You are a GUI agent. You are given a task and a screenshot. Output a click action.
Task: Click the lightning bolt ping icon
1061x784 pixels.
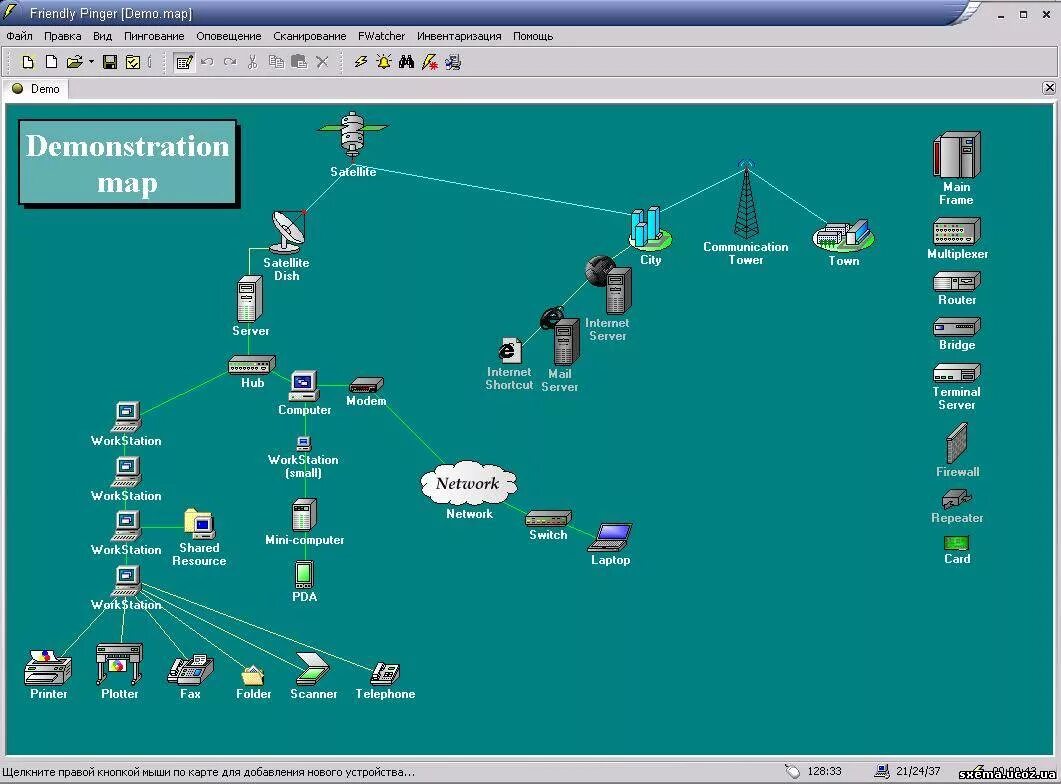tap(361, 62)
